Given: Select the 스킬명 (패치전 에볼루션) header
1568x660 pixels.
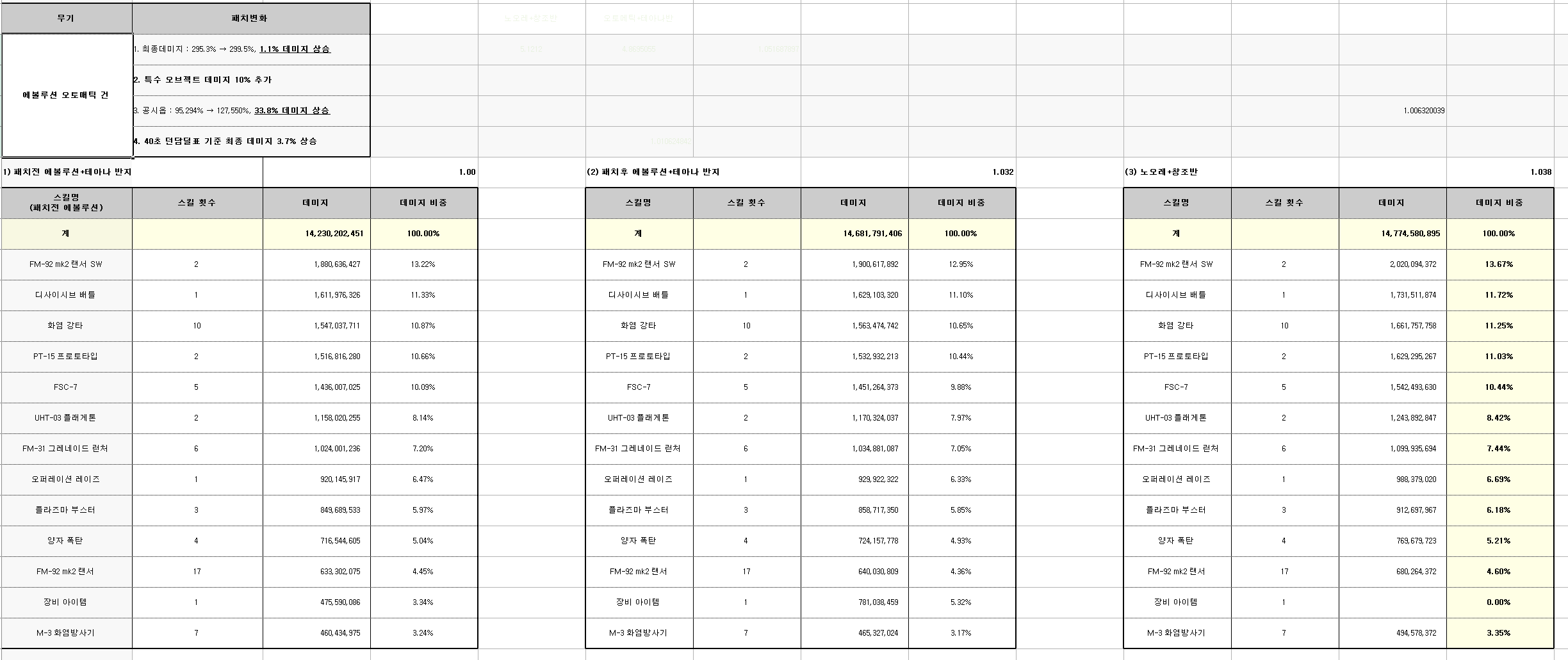Looking at the screenshot, I should [66, 203].
